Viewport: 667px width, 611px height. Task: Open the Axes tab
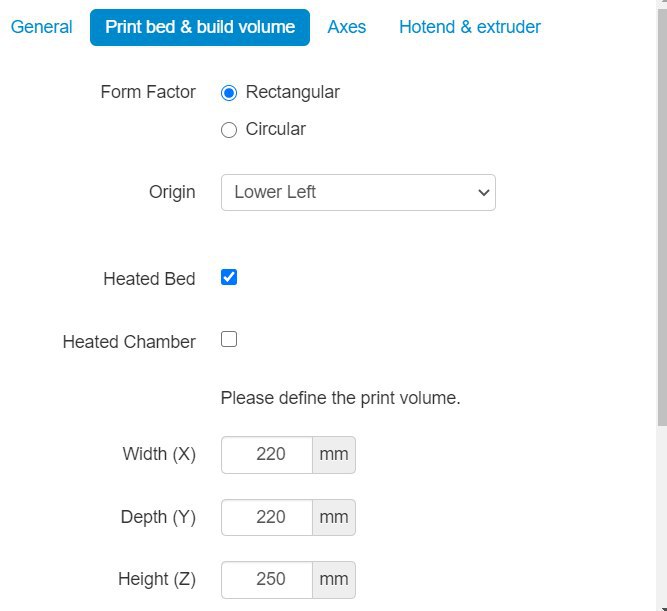click(x=347, y=27)
